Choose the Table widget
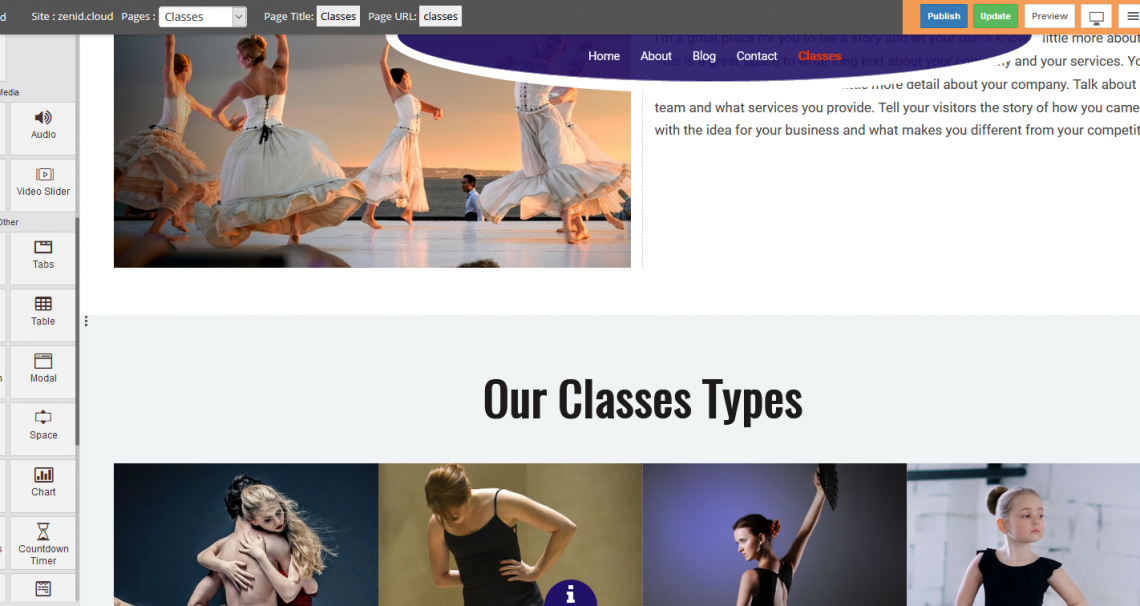 pos(43,312)
